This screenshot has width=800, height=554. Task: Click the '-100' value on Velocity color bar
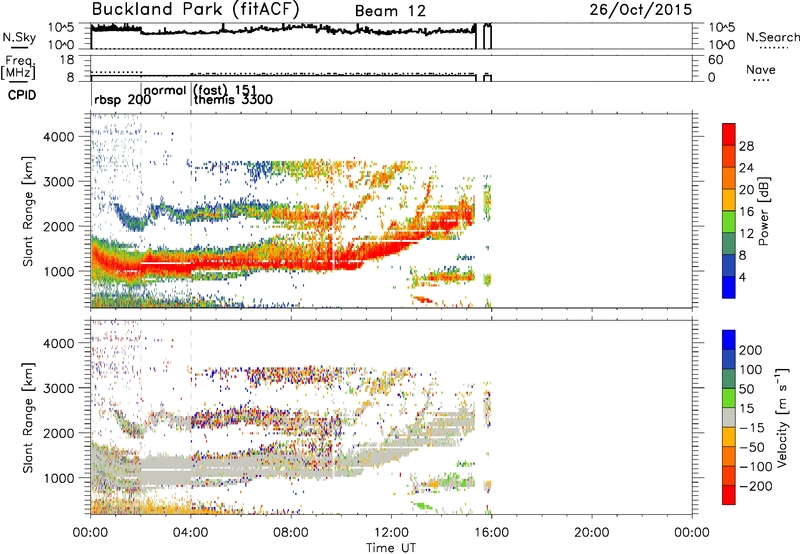[x=756, y=467]
